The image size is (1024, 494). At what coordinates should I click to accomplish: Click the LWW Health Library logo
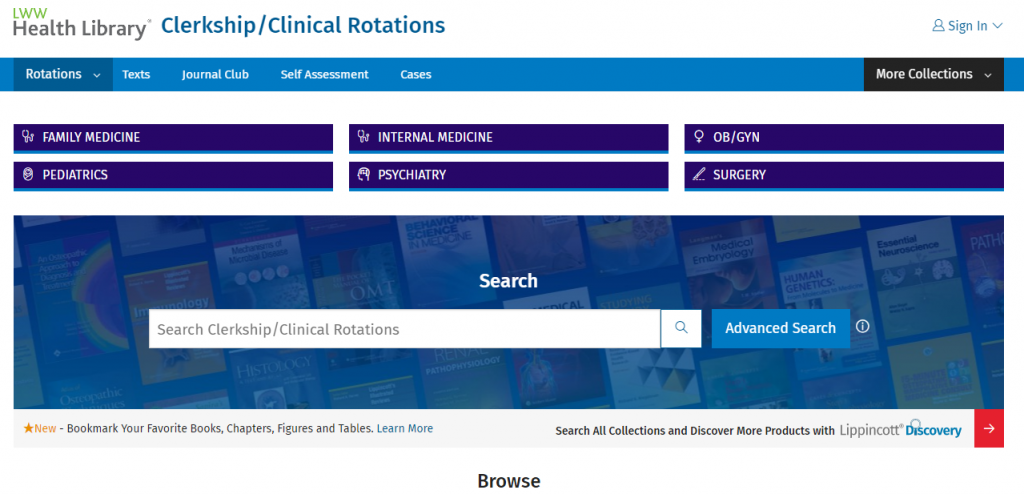click(x=82, y=24)
